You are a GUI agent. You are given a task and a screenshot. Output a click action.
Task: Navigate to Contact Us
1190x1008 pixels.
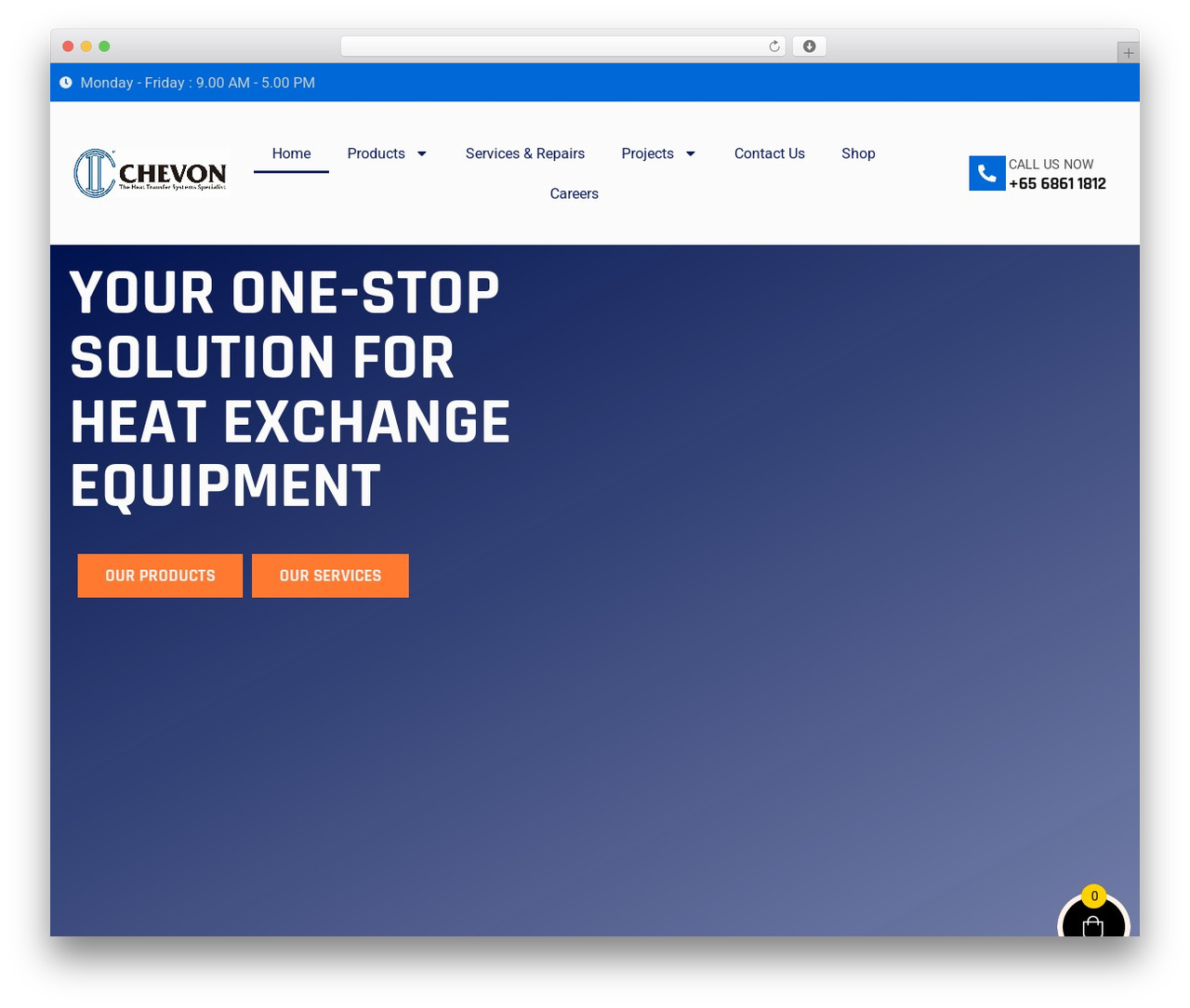pyautogui.click(x=770, y=153)
